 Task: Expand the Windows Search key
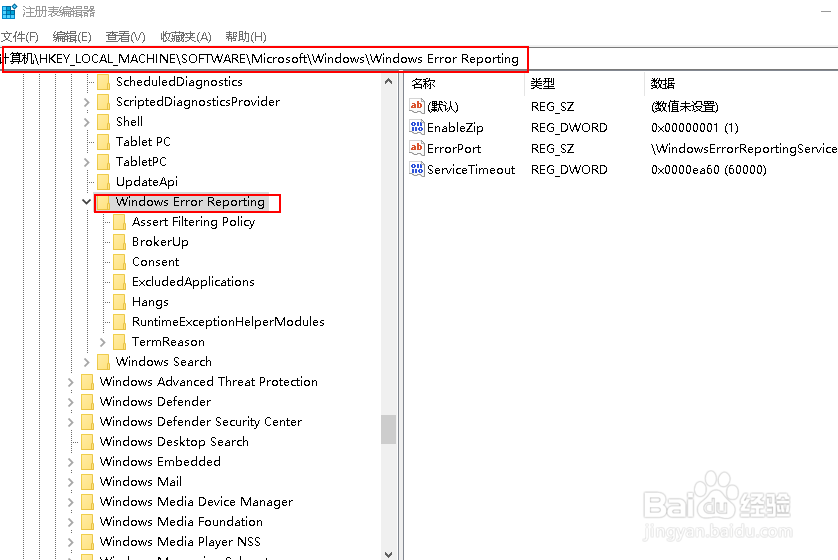click(87, 362)
